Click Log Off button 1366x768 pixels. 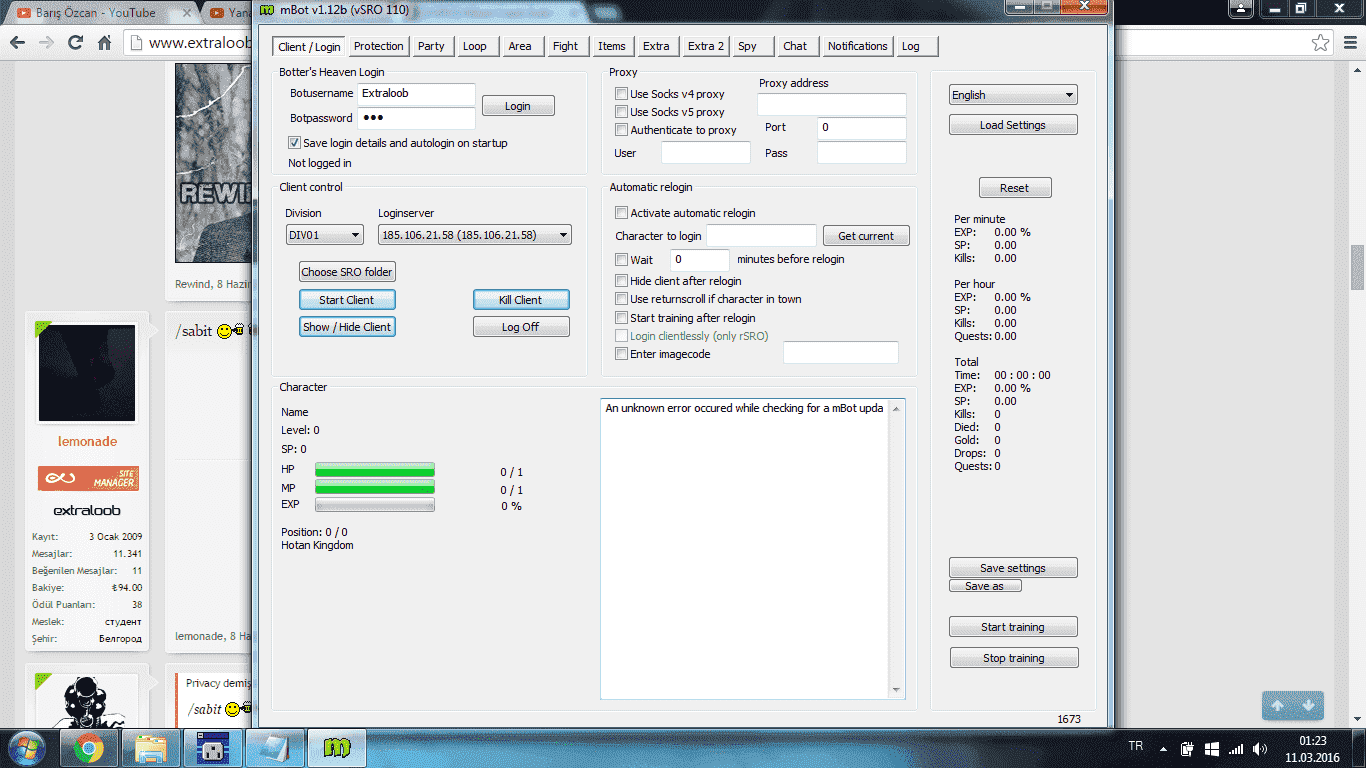521,327
